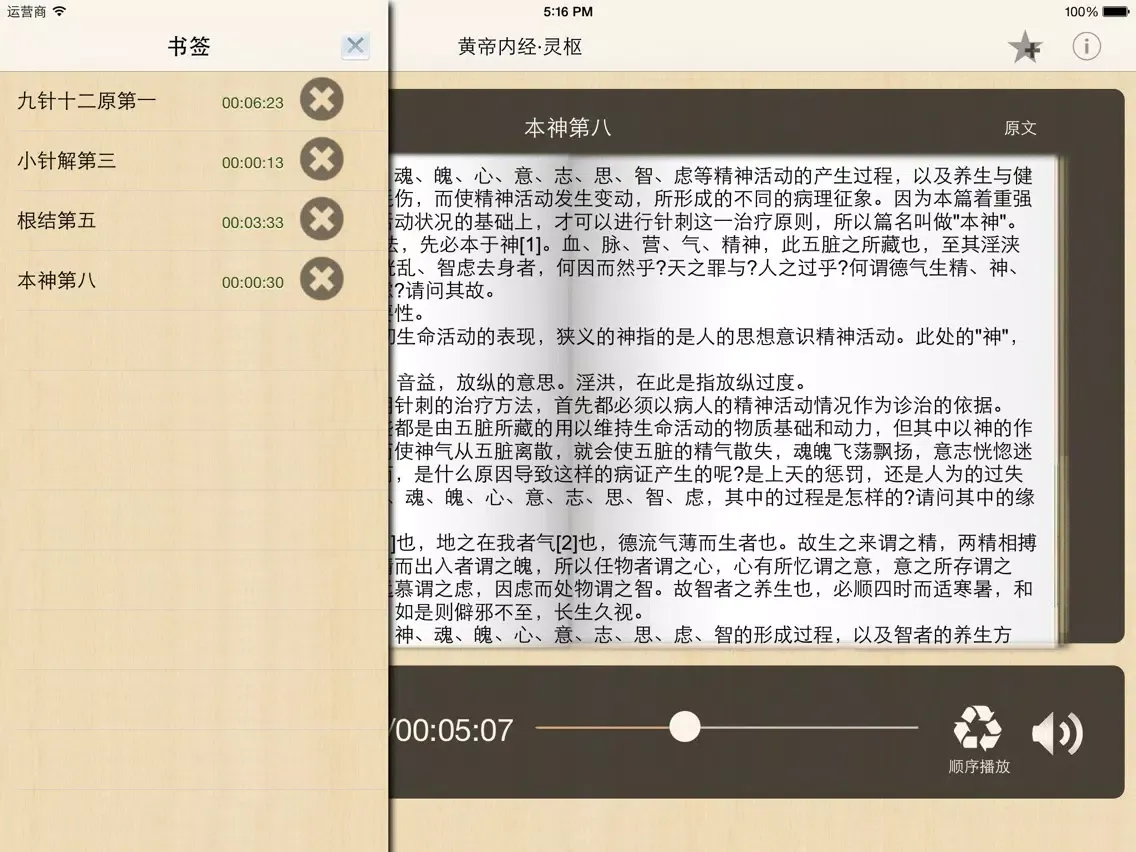This screenshot has height=852, width=1136.
Task: Open the info button
Action: tap(1086, 46)
